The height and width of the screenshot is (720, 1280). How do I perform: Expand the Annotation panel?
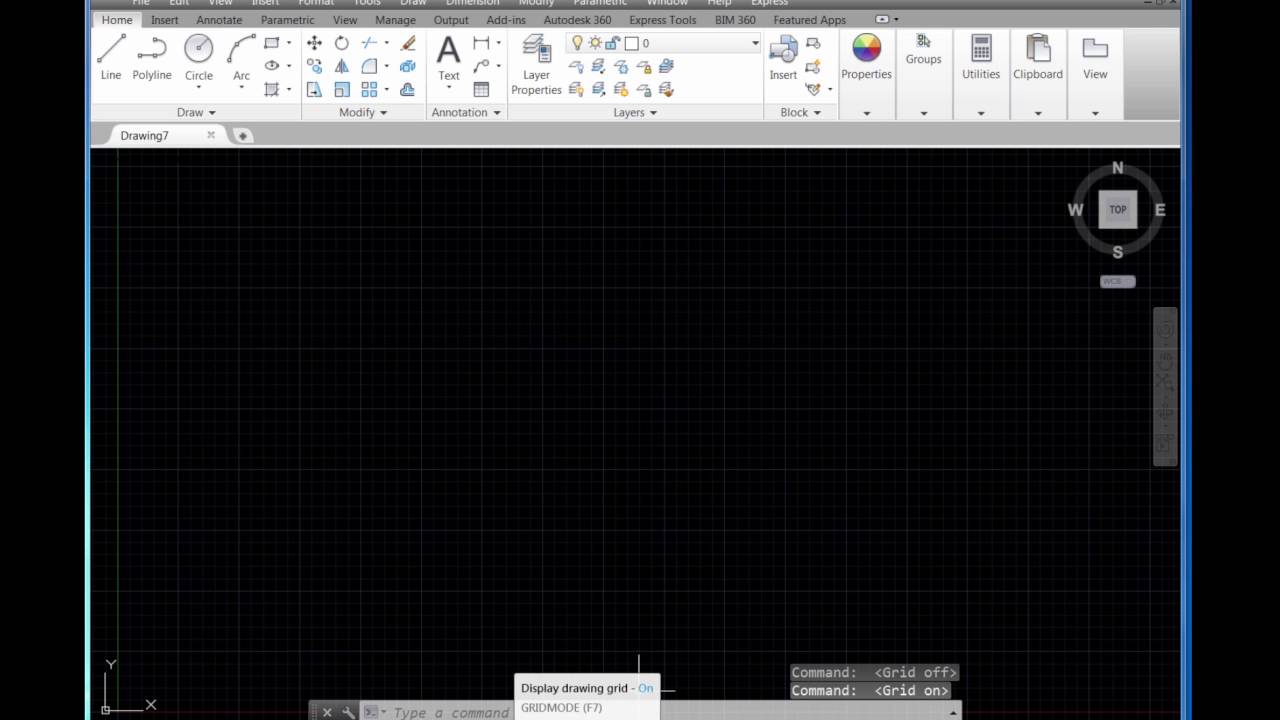click(466, 112)
